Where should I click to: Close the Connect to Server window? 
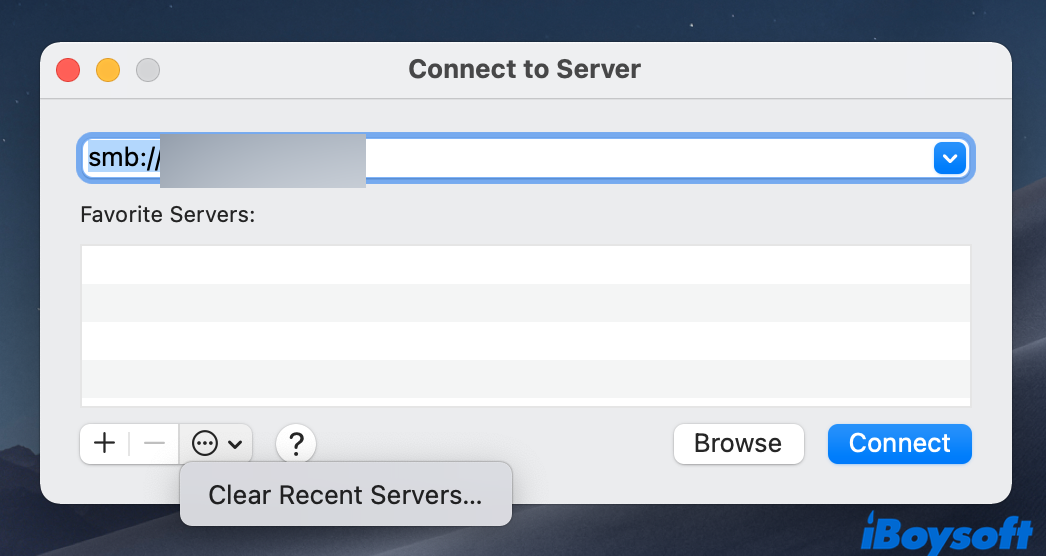pos(68,70)
